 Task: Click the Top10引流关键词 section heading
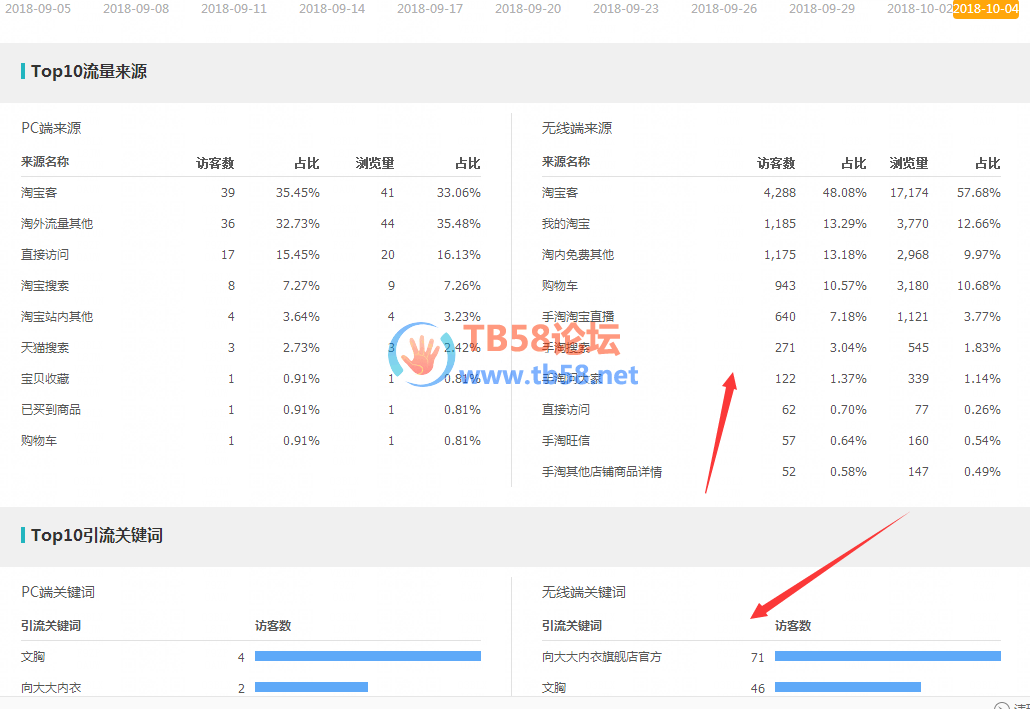click(x=97, y=536)
